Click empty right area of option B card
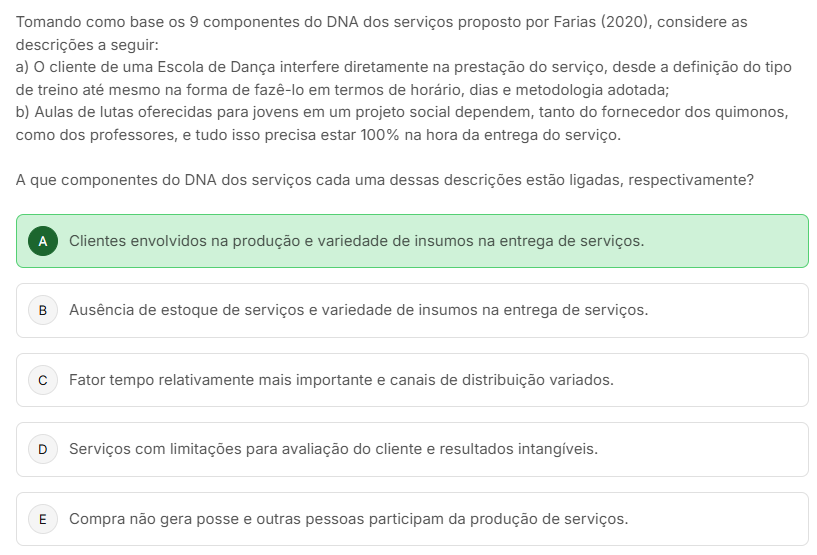The image size is (817, 555). pyautogui.click(x=730, y=310)
